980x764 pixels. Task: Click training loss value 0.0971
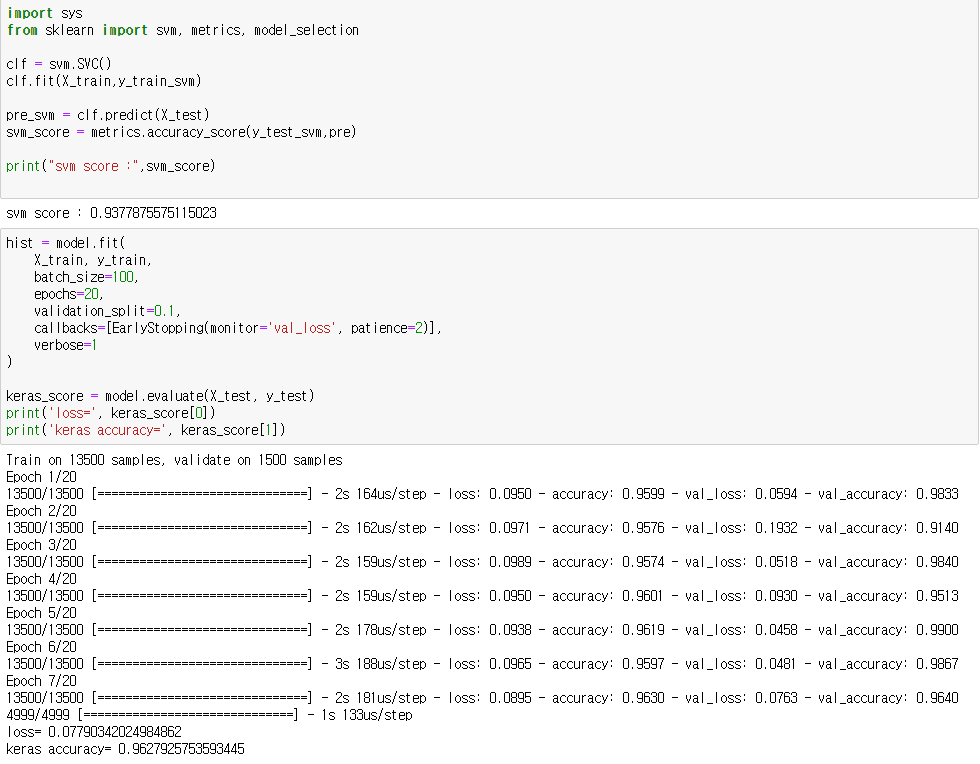tap(509, 528)
